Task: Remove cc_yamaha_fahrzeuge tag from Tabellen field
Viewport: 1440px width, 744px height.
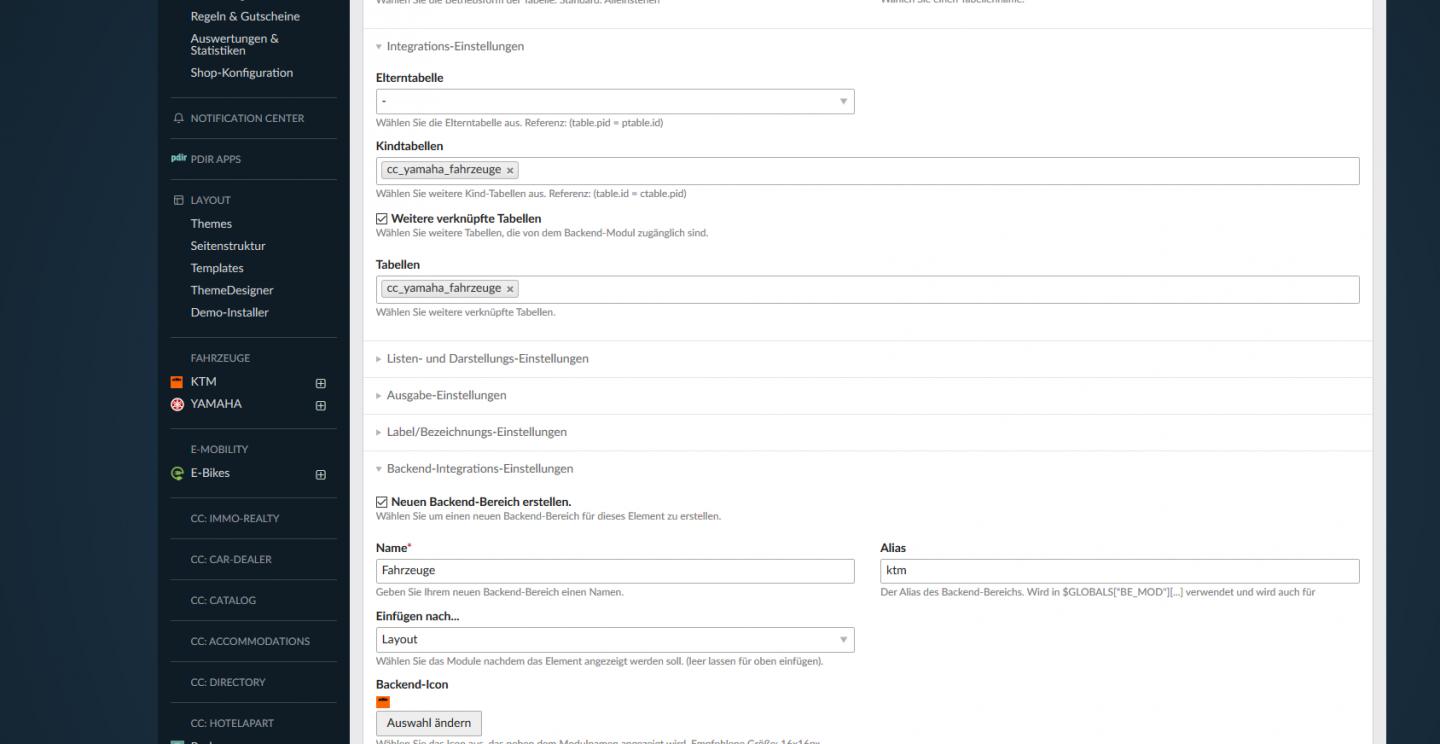Action: [x=510, y=289]
